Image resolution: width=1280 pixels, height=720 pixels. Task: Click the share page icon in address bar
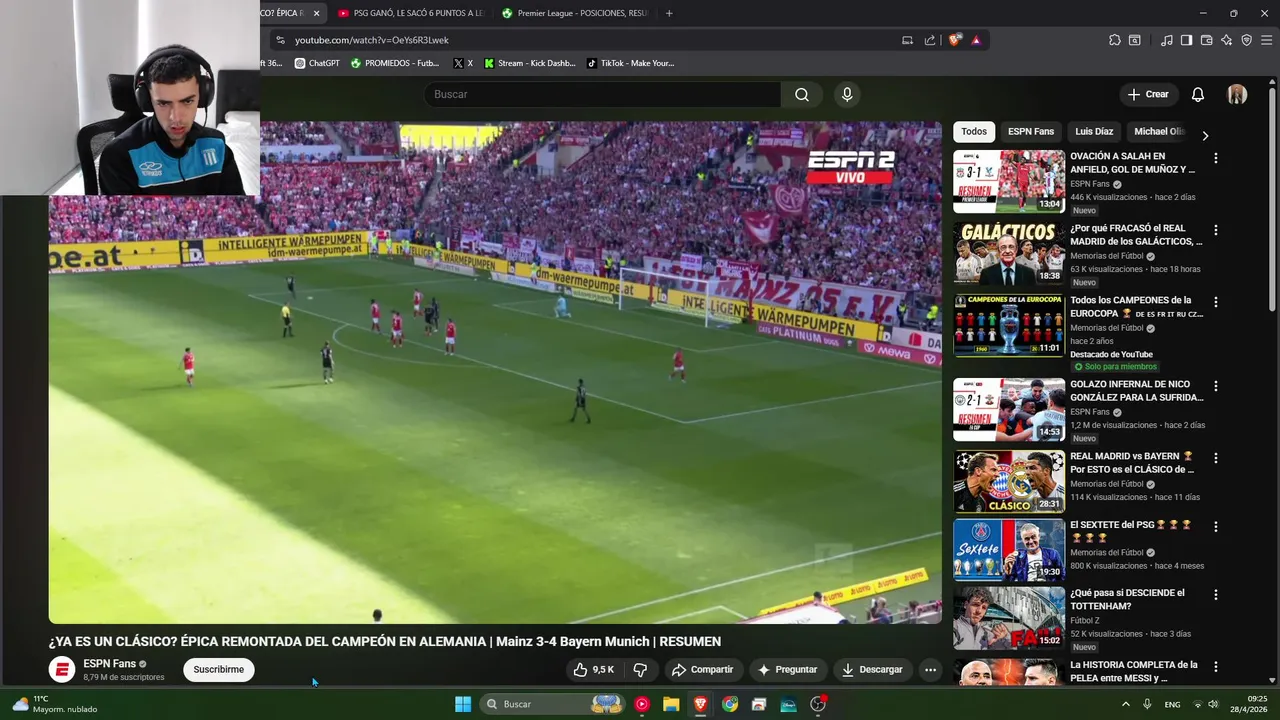[x=930, y=40]
